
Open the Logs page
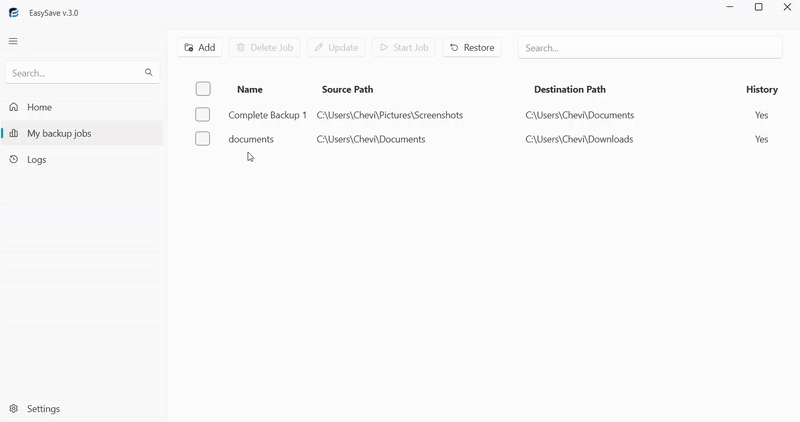82,160
